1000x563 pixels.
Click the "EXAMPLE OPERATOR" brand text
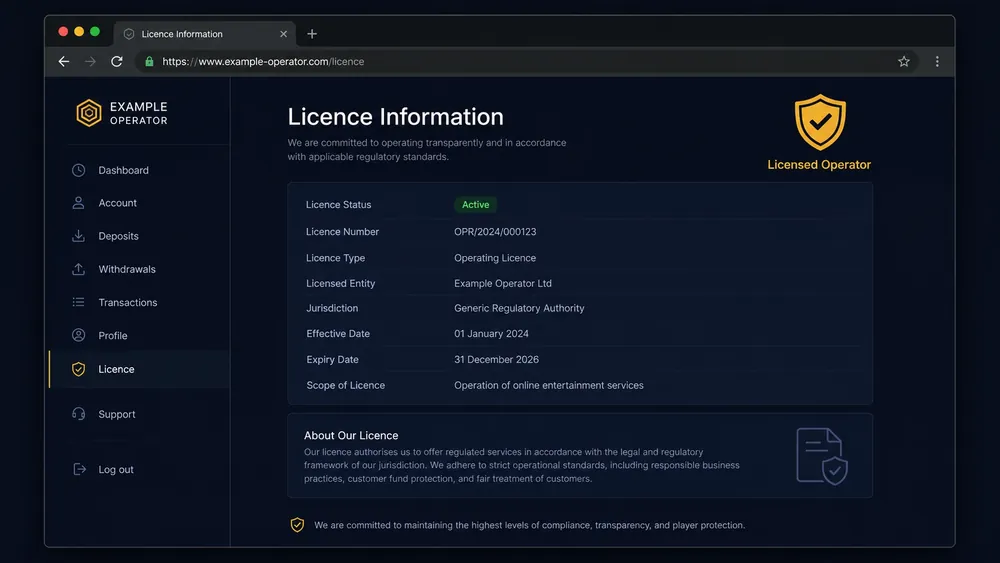point(138,113)
